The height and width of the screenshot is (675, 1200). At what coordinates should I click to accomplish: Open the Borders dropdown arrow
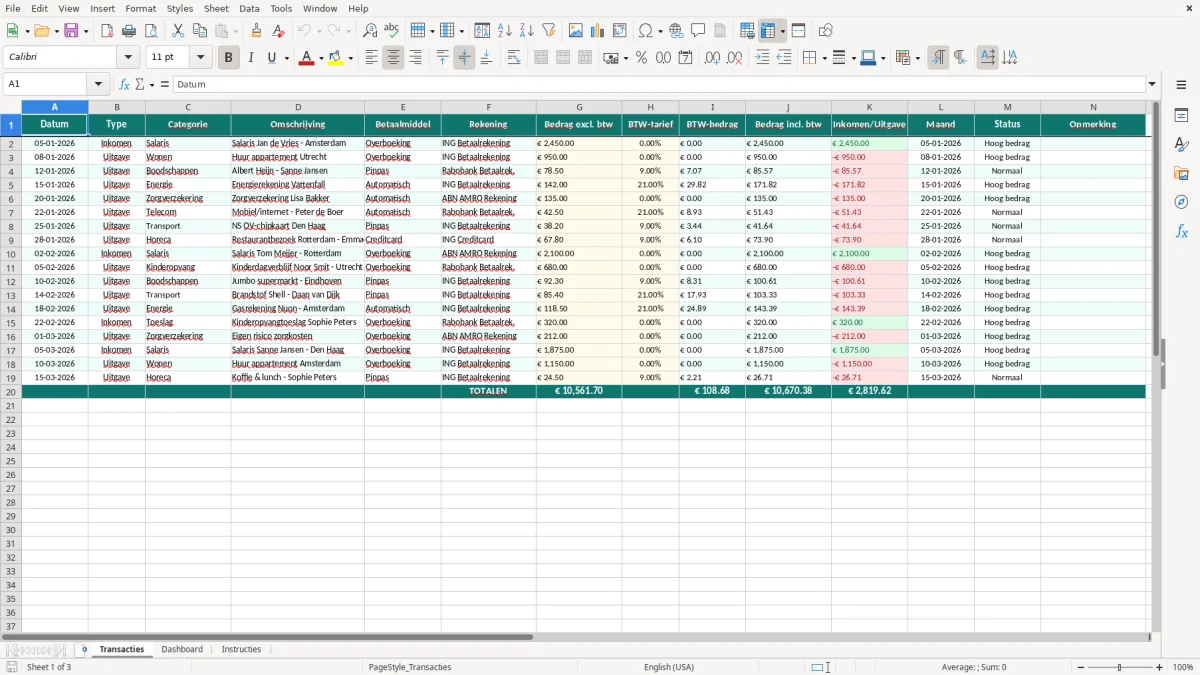click(823, 58)
